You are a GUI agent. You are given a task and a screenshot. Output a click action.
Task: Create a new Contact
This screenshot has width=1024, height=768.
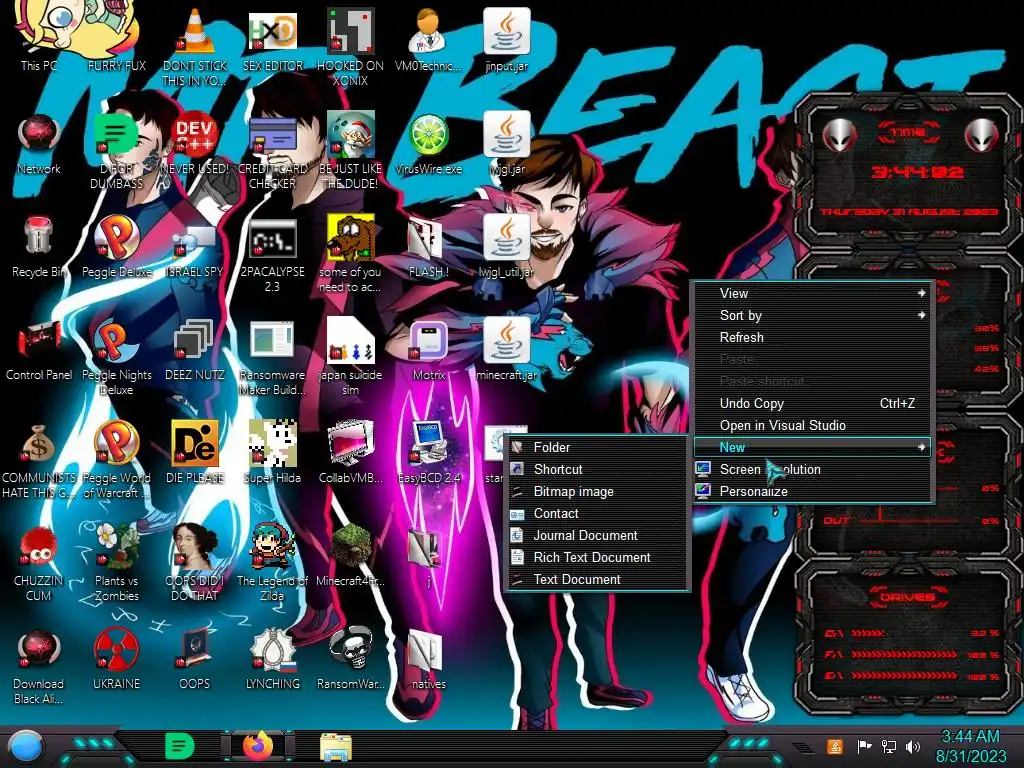coord(597,514)
